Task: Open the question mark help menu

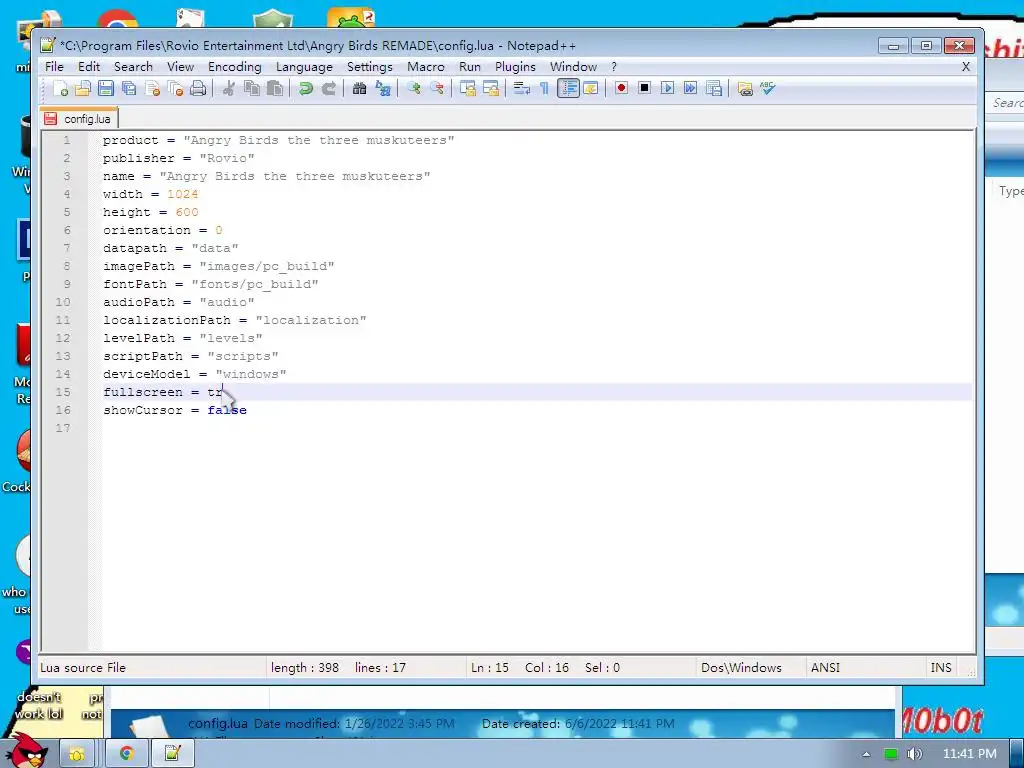Action: click(614, 67)
